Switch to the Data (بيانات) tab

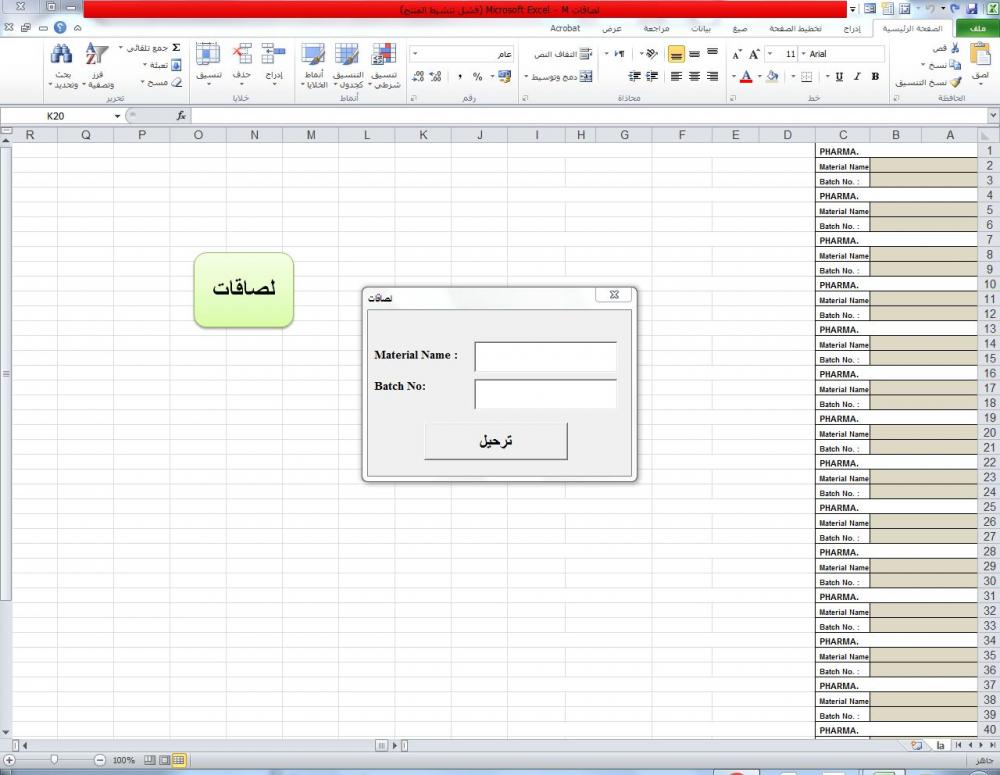701,29
